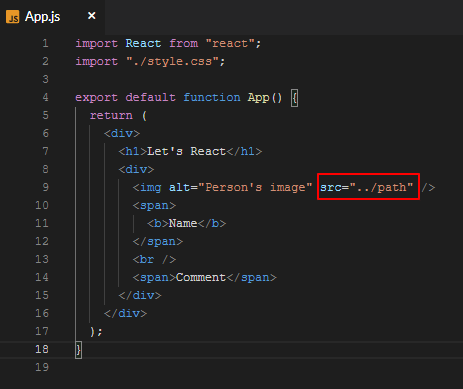The height and width of the screenshot is (389, 463).
Task: Click the "Person's image" string value
Action: (255, 187)
